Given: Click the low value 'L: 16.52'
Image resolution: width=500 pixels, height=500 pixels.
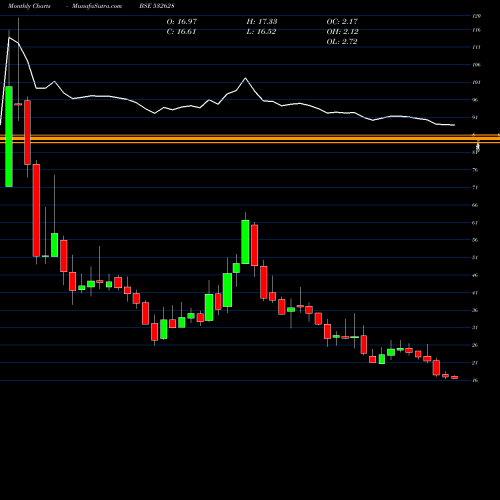Looking at the screenshot, I should [x=261, y=32].
